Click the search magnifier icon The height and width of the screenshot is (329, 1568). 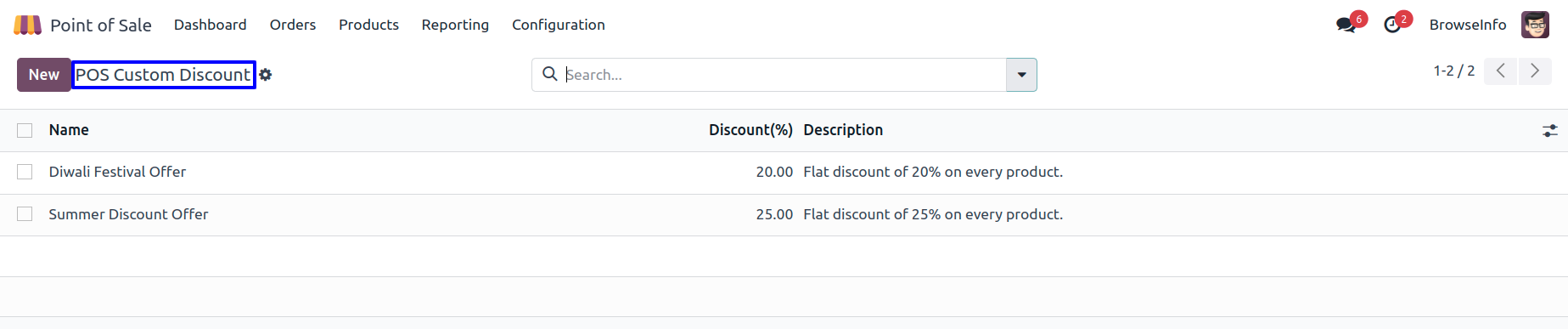[550, 74]
